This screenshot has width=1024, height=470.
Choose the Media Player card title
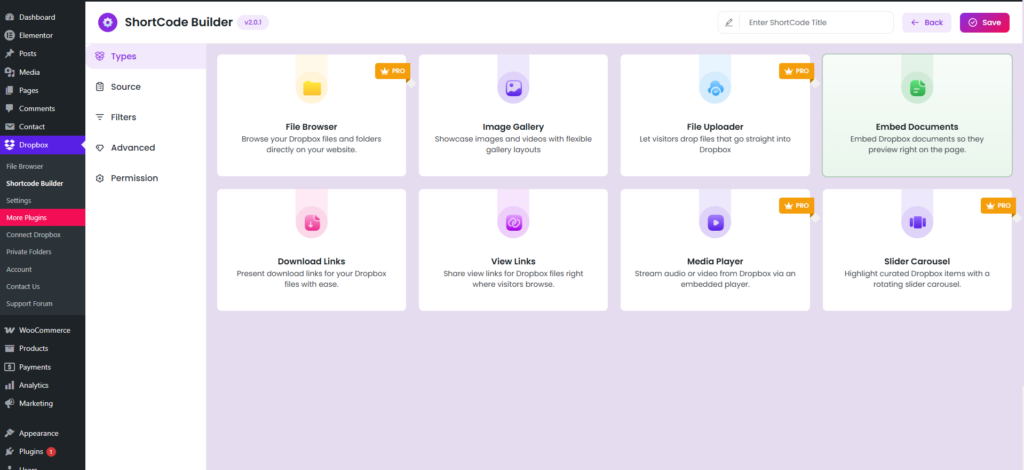715,261
